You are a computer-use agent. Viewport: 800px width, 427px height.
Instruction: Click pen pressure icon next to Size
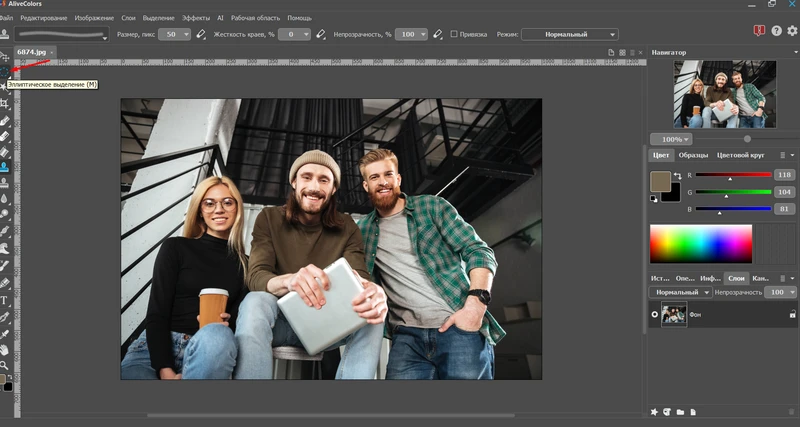(201, 34)
